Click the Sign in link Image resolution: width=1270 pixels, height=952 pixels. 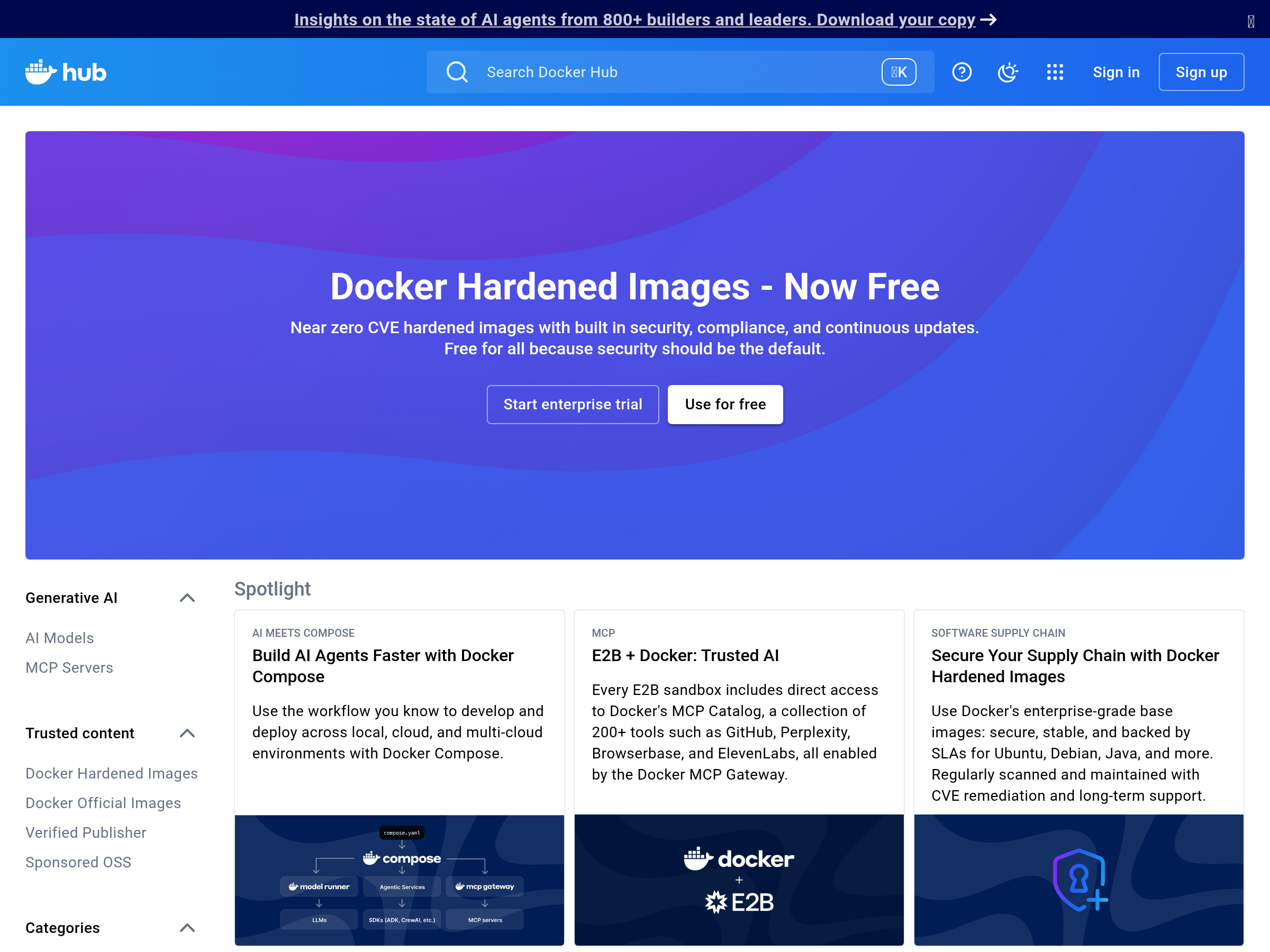coord(1115,72)
